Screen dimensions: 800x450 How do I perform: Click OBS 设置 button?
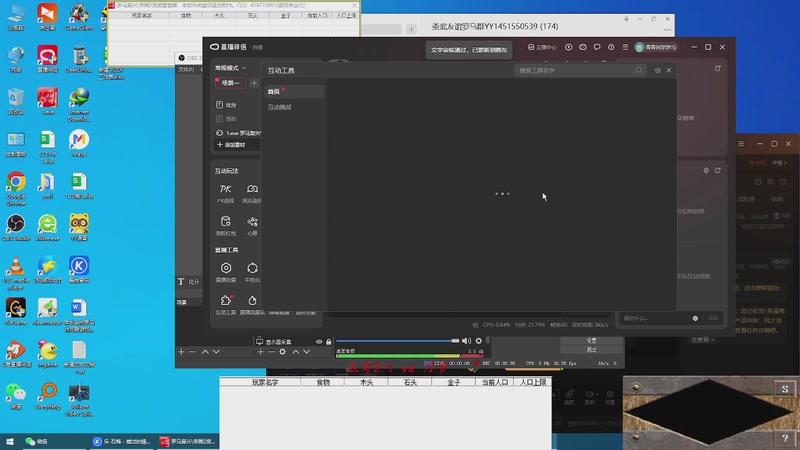pos(591,340)
